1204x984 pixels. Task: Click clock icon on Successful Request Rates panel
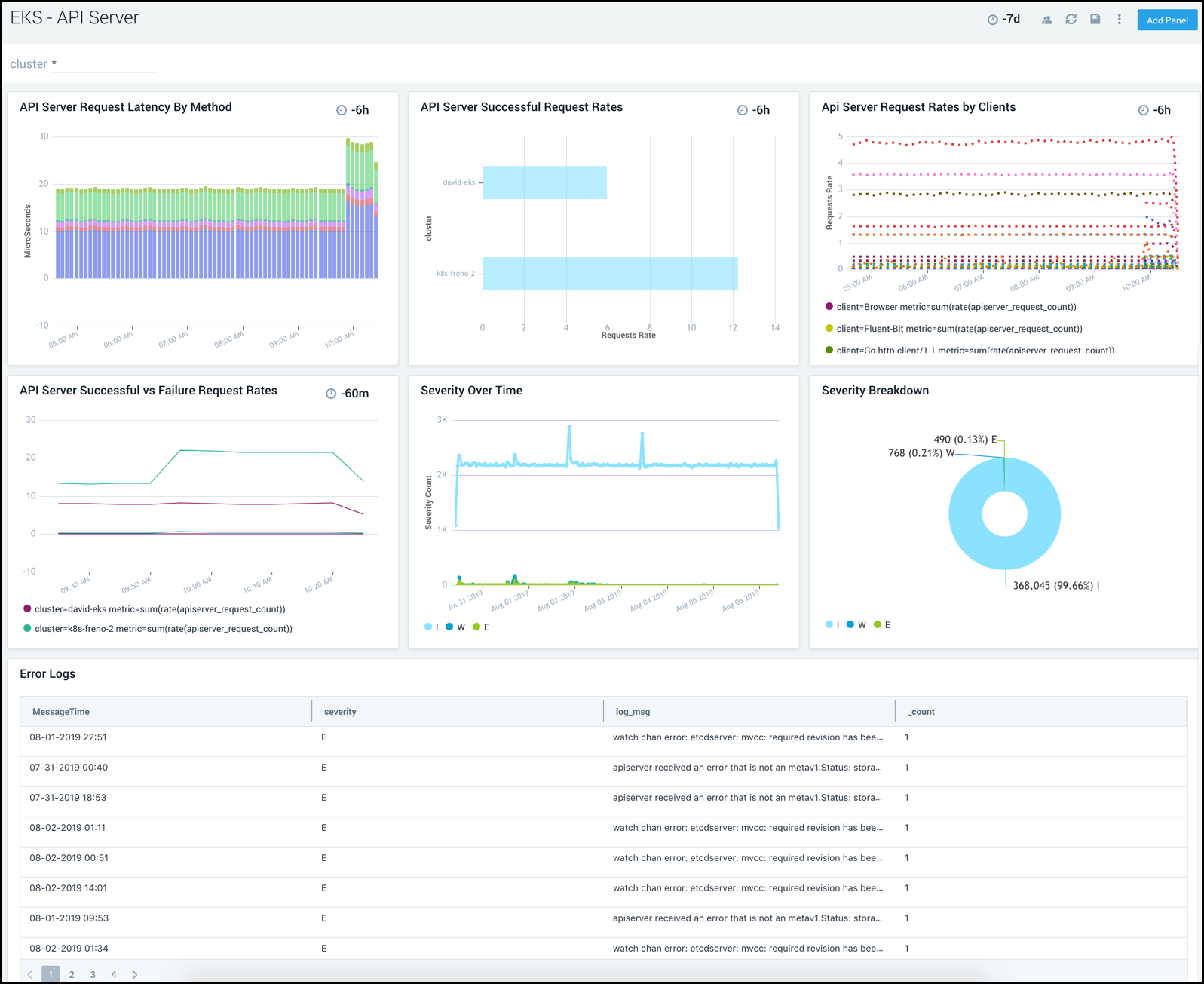743,110
